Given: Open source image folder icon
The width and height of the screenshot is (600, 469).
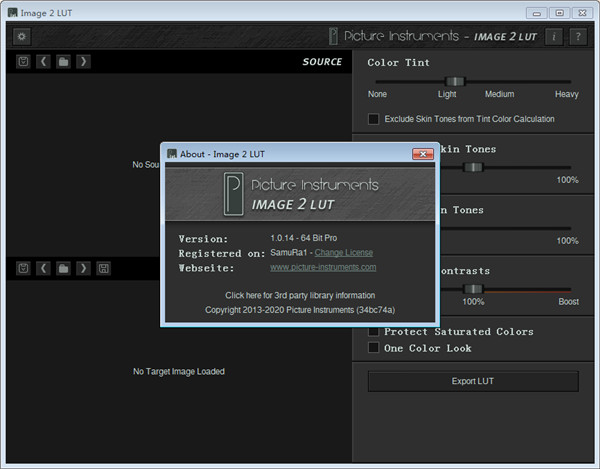Looking at the screenshot, I should pos(64,61).
